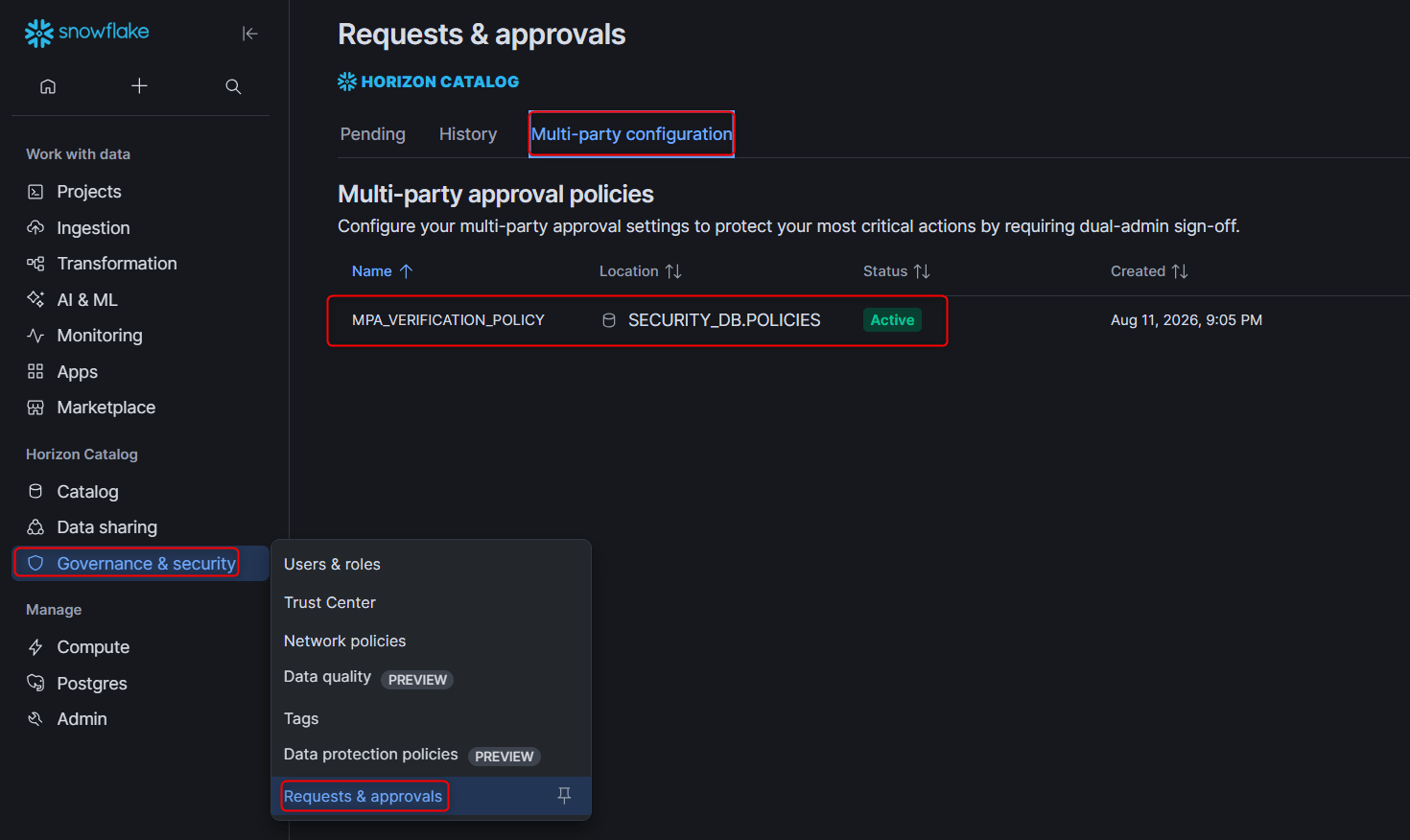The height and width of the screenshot is (840, 1410).
Task: Click the HORIZON CATALOG label
Action: (440, 82)
